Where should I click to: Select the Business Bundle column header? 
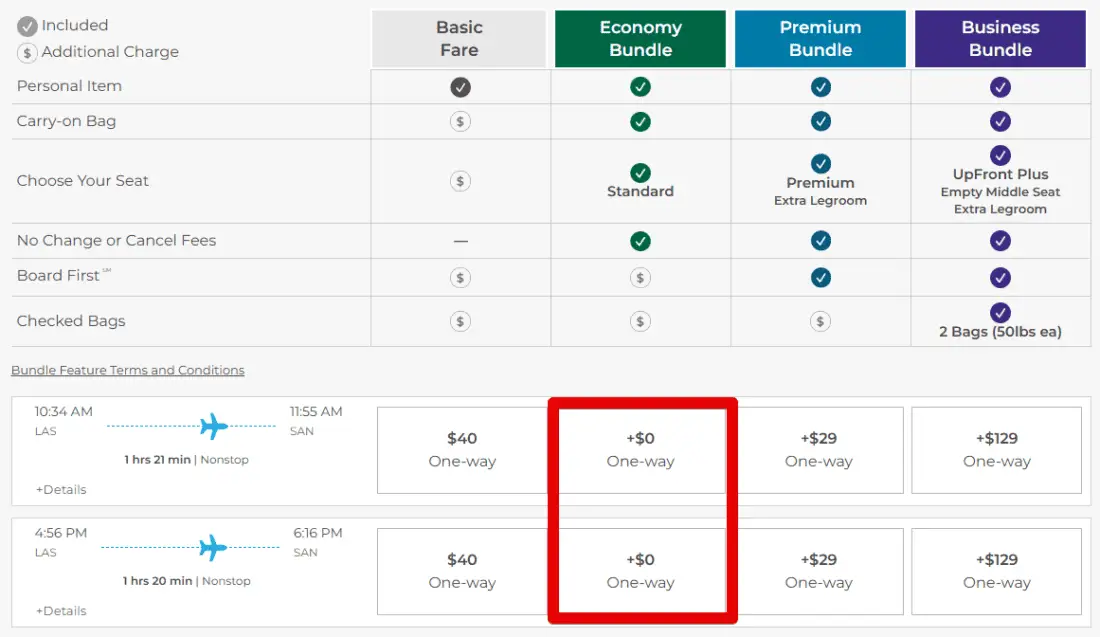pyautogui.click(x=1000, y=39)
